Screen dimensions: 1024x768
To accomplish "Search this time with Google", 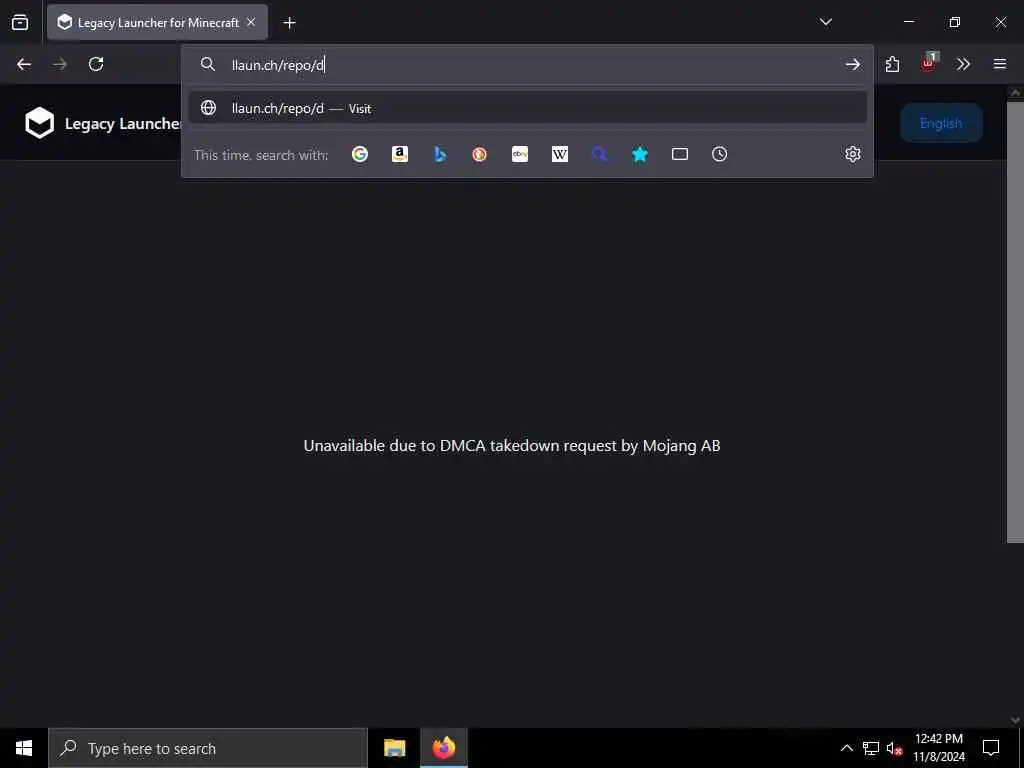I will click(x=360, y=154).
